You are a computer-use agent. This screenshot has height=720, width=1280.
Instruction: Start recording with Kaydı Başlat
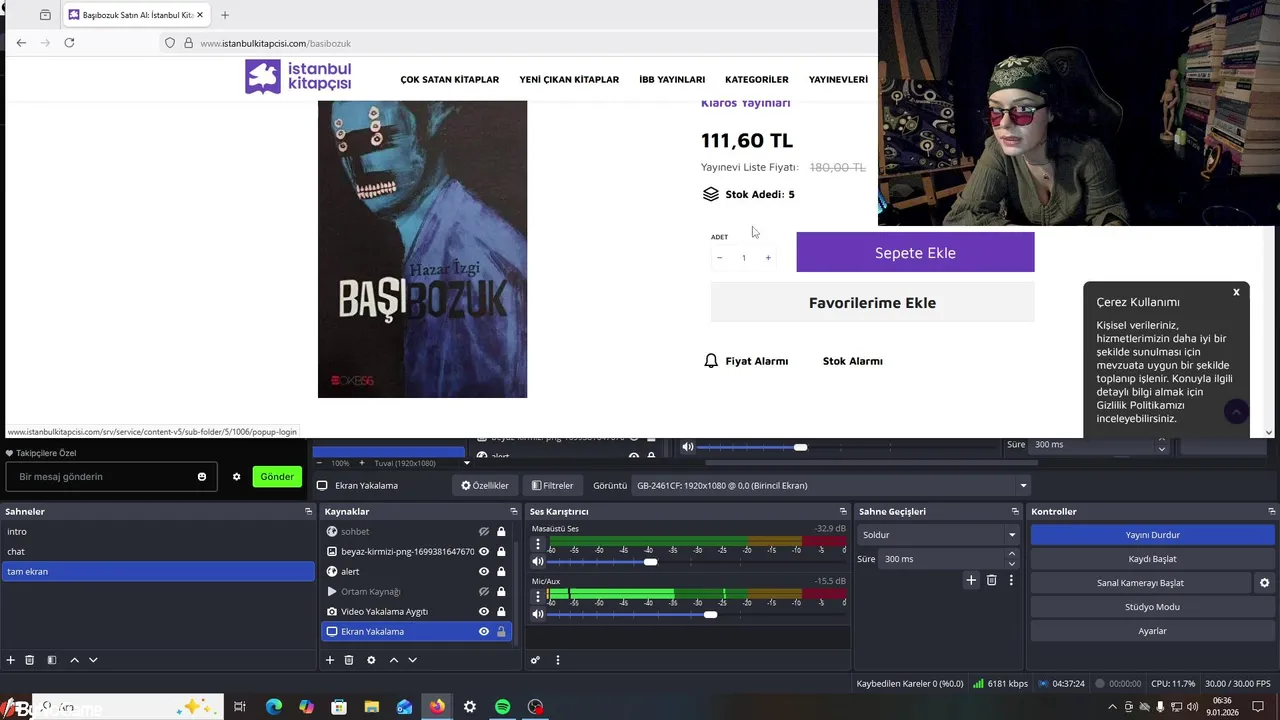coord(1152,559)
